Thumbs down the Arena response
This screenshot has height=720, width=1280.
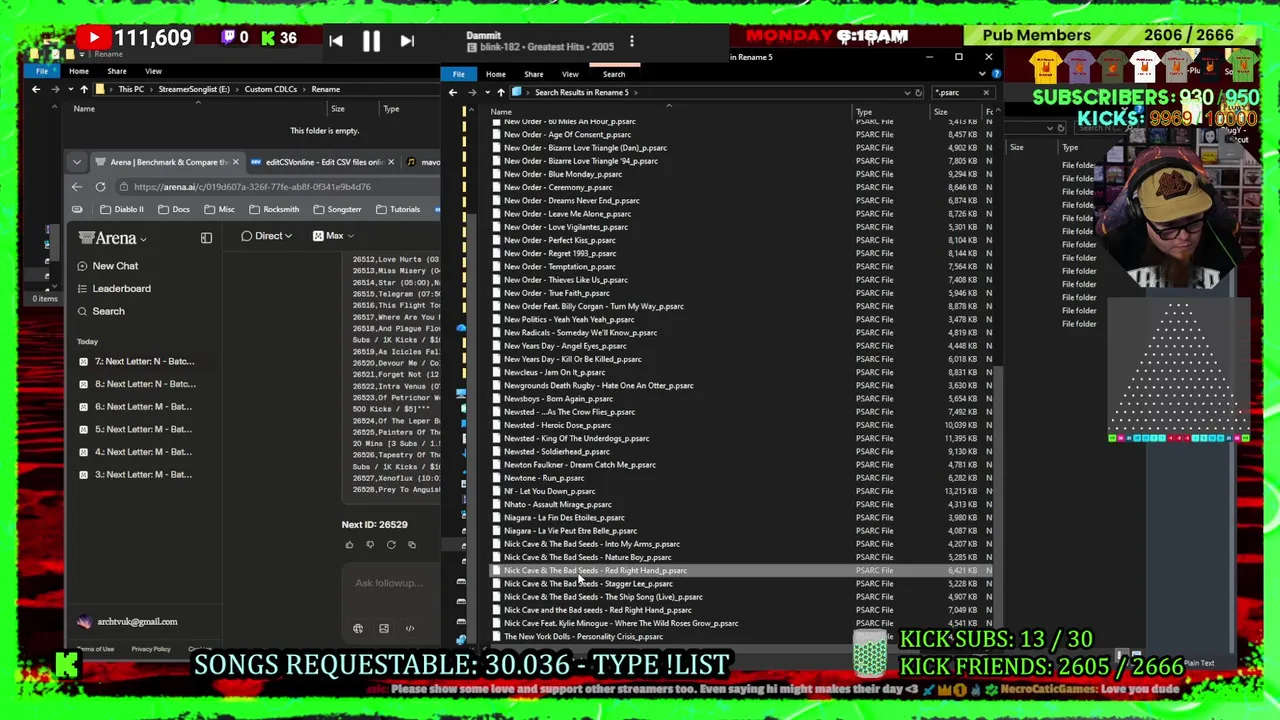(370, 545)
